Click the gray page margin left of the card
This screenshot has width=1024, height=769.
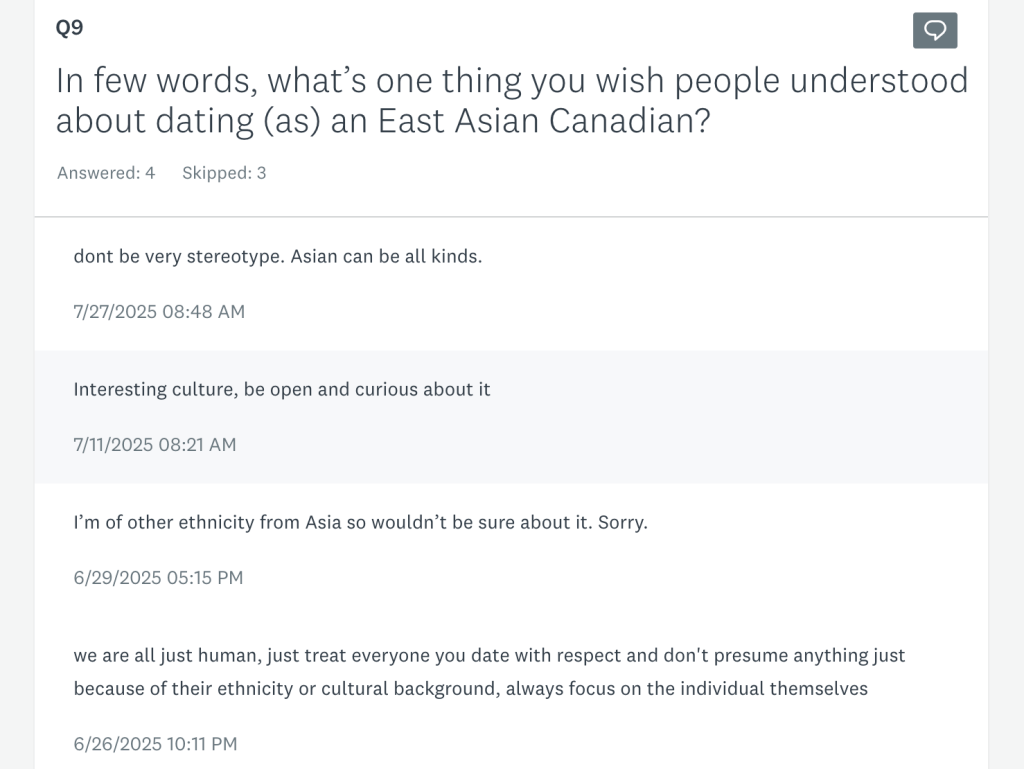point(16,400)
